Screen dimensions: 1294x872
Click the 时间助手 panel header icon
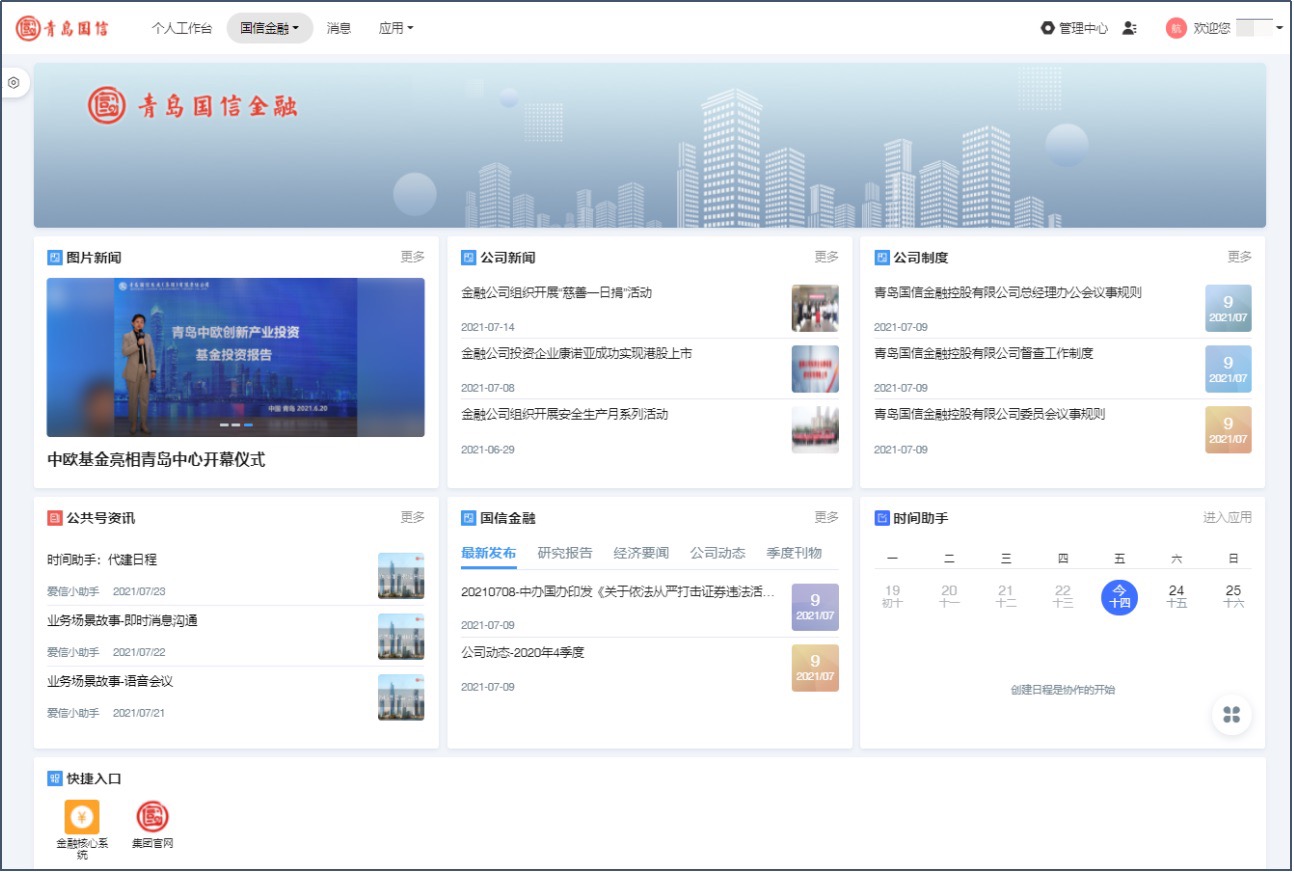pyautogui.click(x=882, y=518)
